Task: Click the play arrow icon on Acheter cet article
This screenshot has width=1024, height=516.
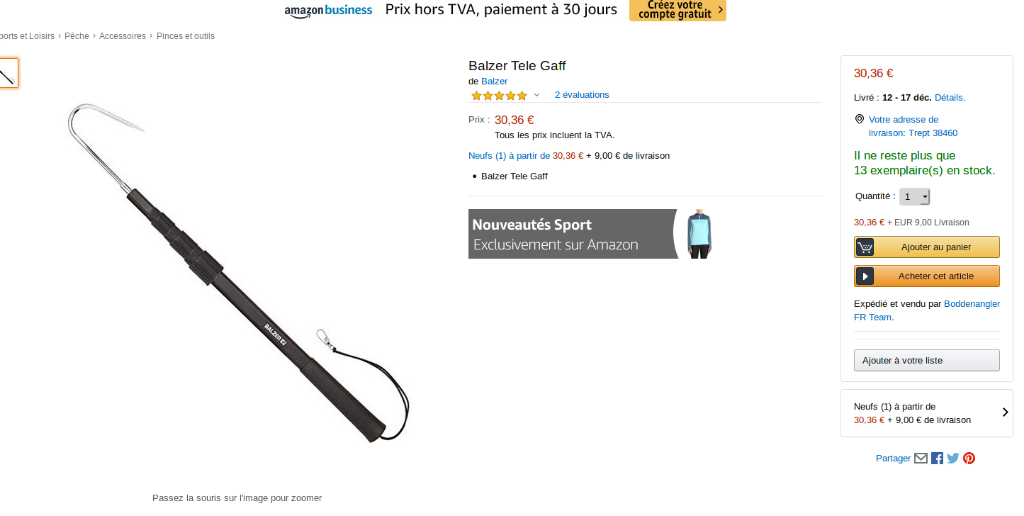Action: tap(865, 276)
